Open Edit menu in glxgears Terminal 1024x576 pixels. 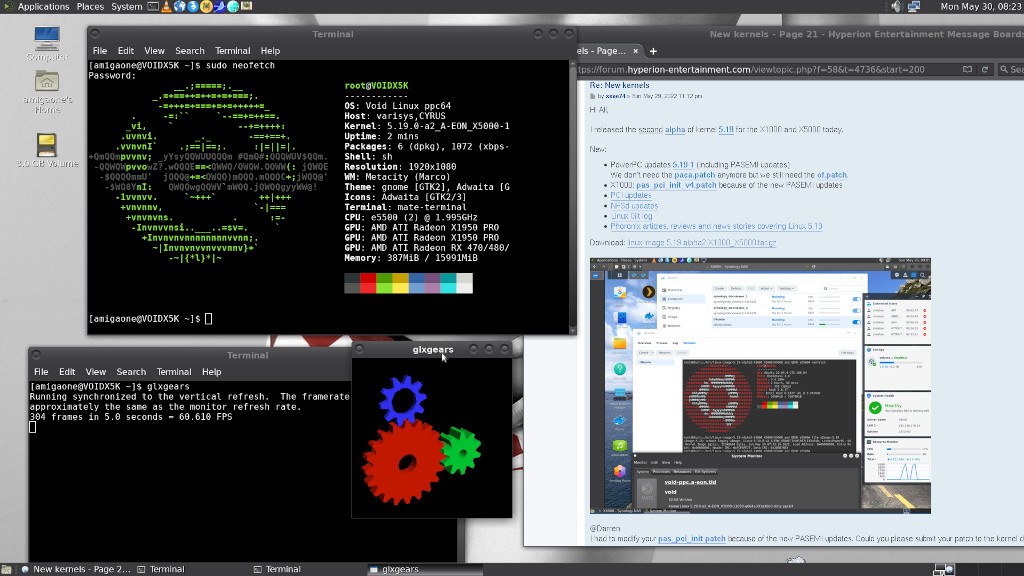pos(67,372)
